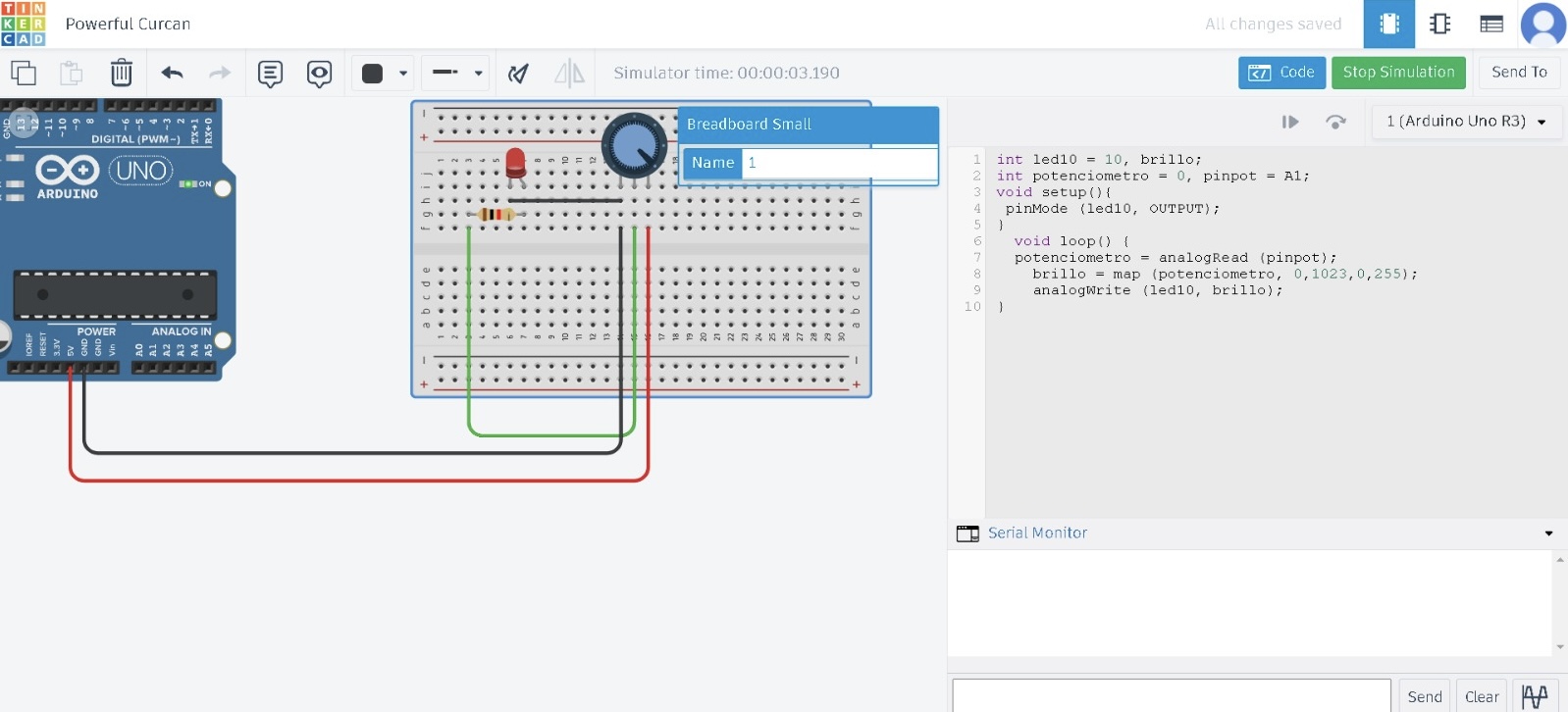Click the Tinkercad logo
This screenshot has height=712, width=1568.
(24, 24)
